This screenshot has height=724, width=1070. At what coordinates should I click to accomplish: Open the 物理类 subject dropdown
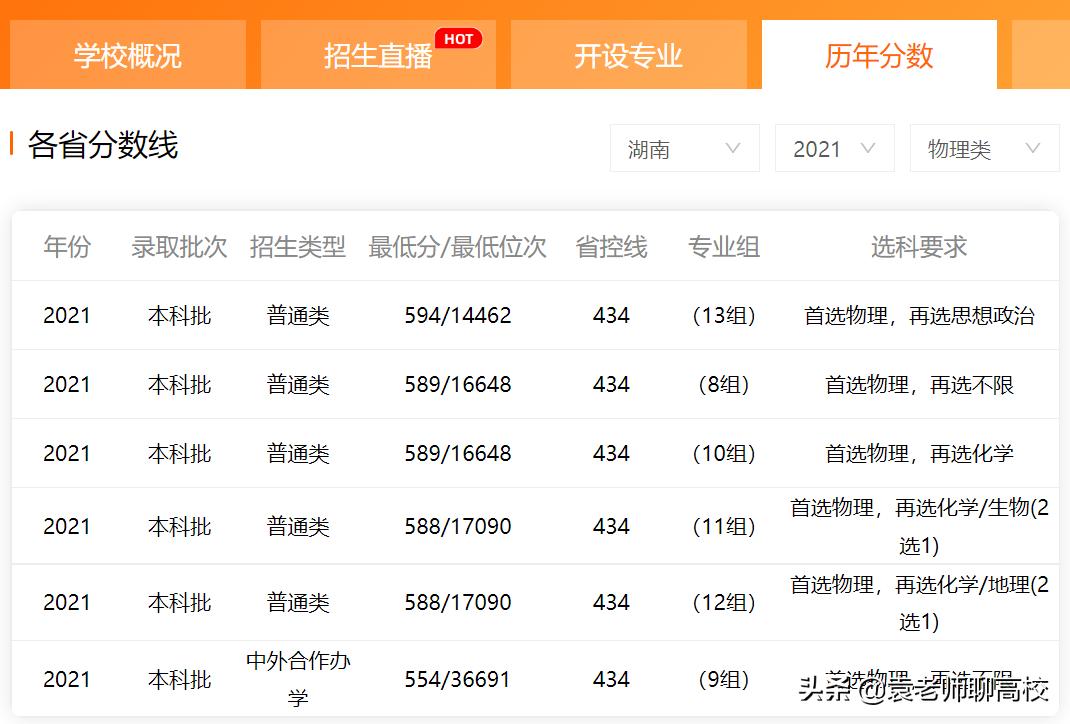[x=983, y=148]
